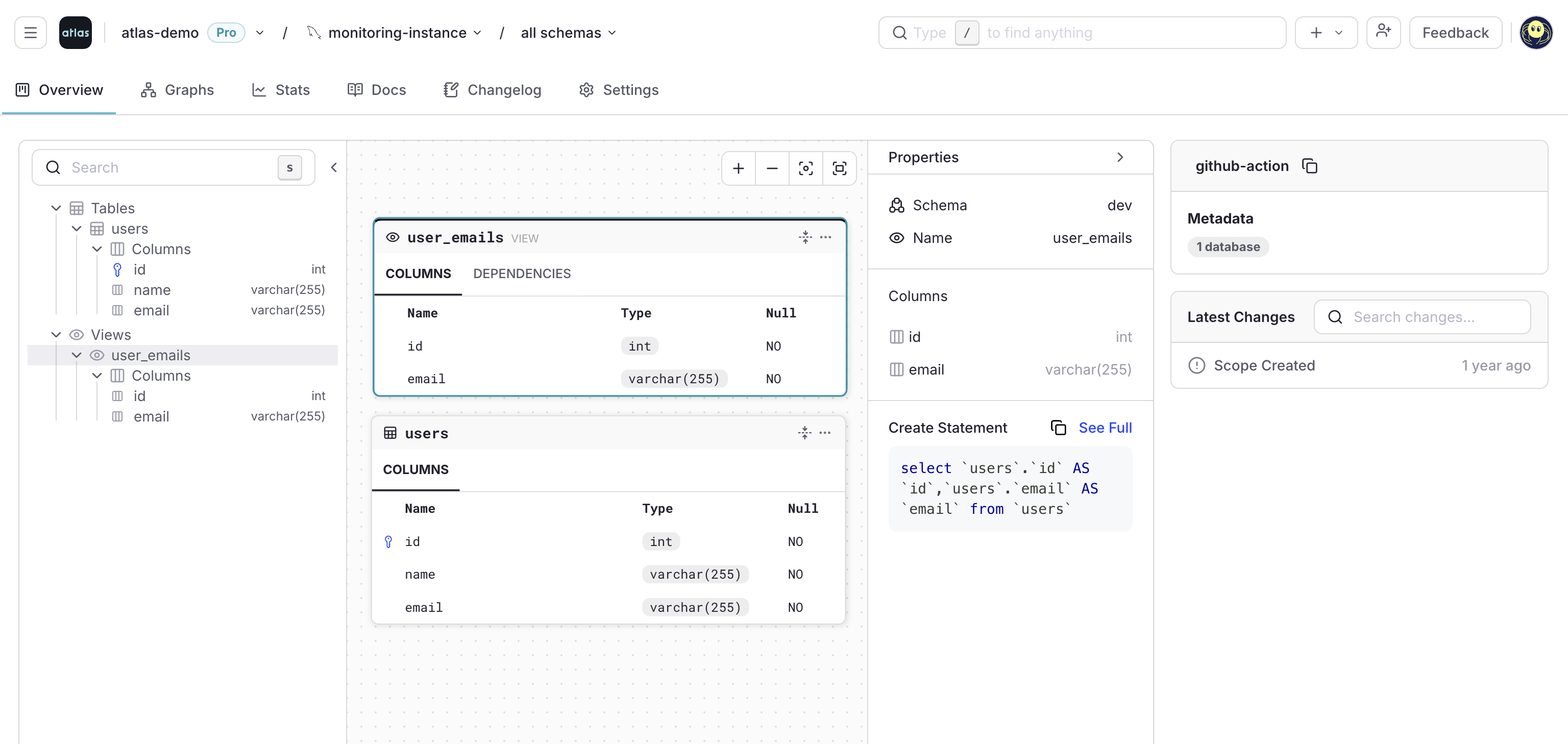Image resolution: width=1568 pixels, height=744 pixels.
Task: Focus the Search changes field
Action: coord(1422,317)
